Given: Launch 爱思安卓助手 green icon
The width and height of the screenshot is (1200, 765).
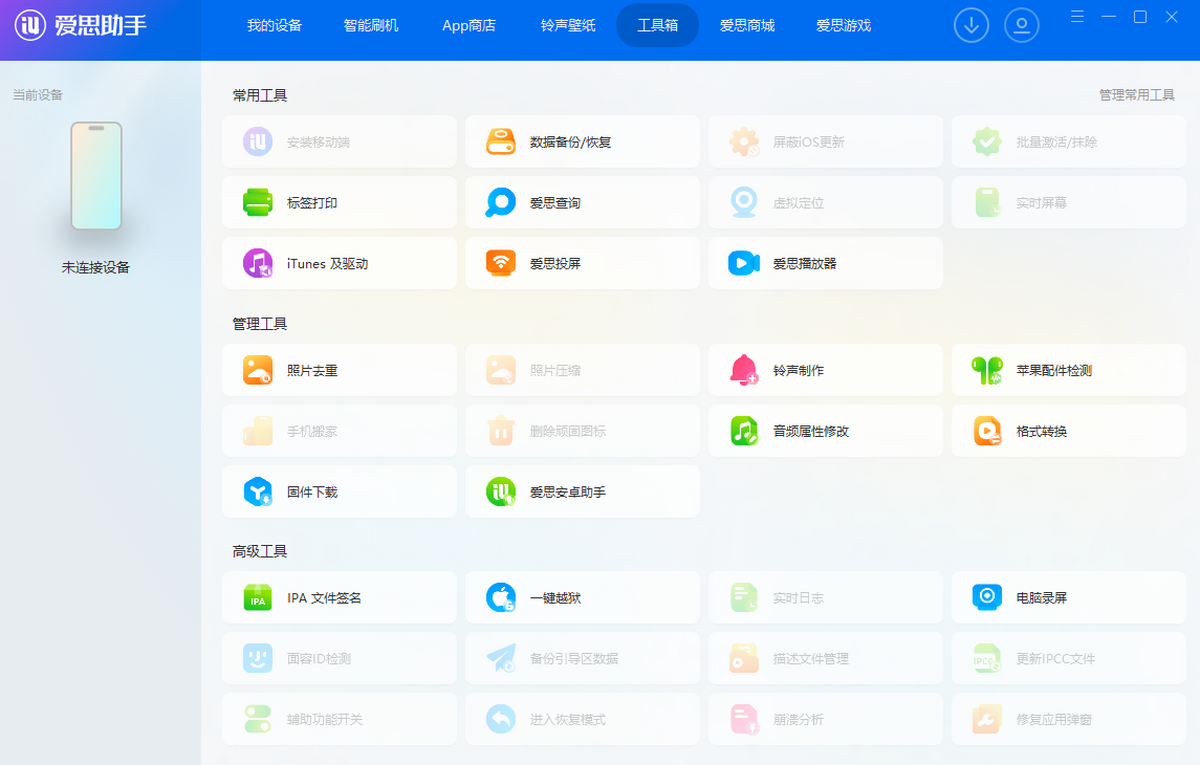Looking at the screenshot, I should tap(501, 492).
